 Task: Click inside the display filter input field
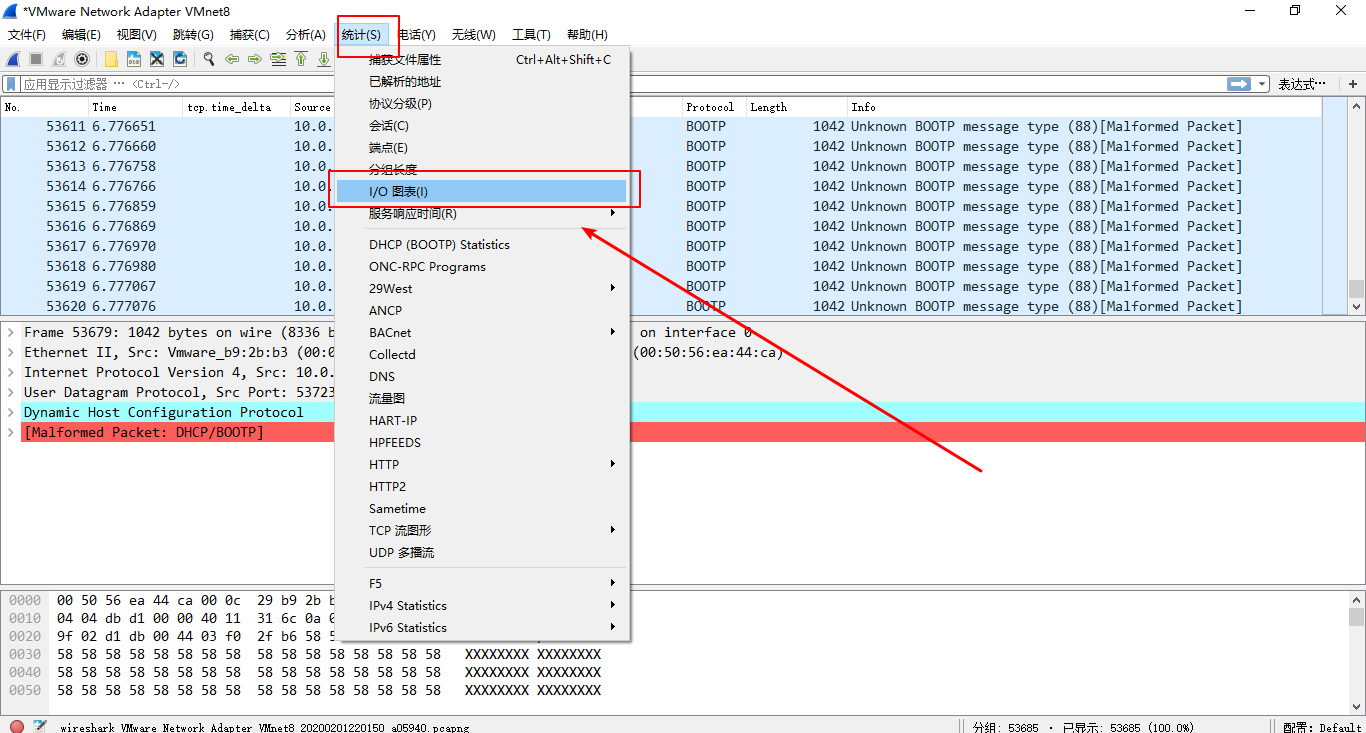[600, 83]
